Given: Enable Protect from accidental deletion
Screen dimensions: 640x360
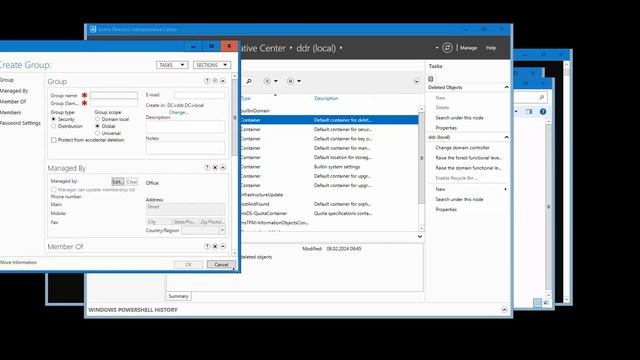Looking at the screenshot, I should (53, 140).
